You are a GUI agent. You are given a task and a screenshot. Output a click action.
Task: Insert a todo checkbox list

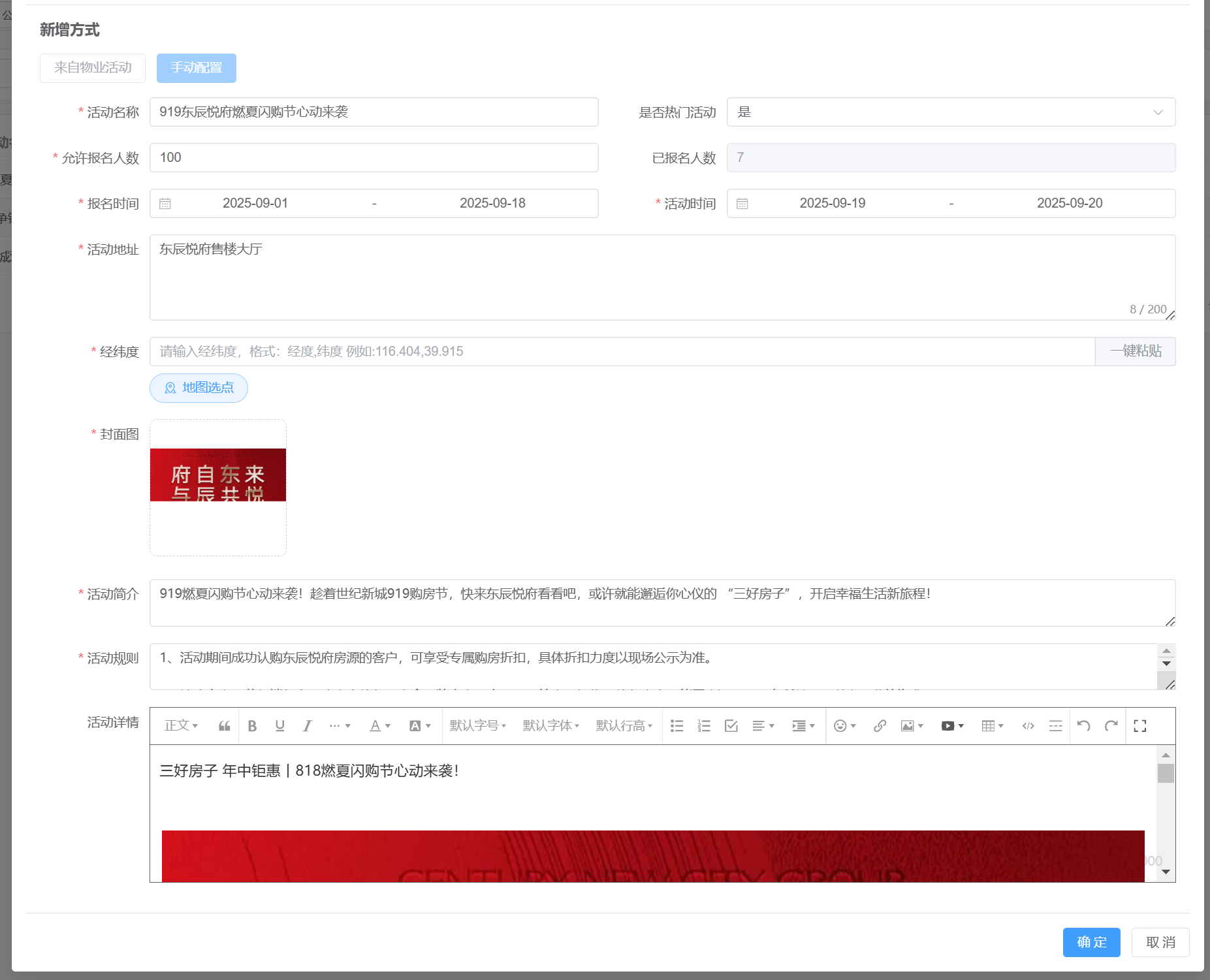[731, 726]
